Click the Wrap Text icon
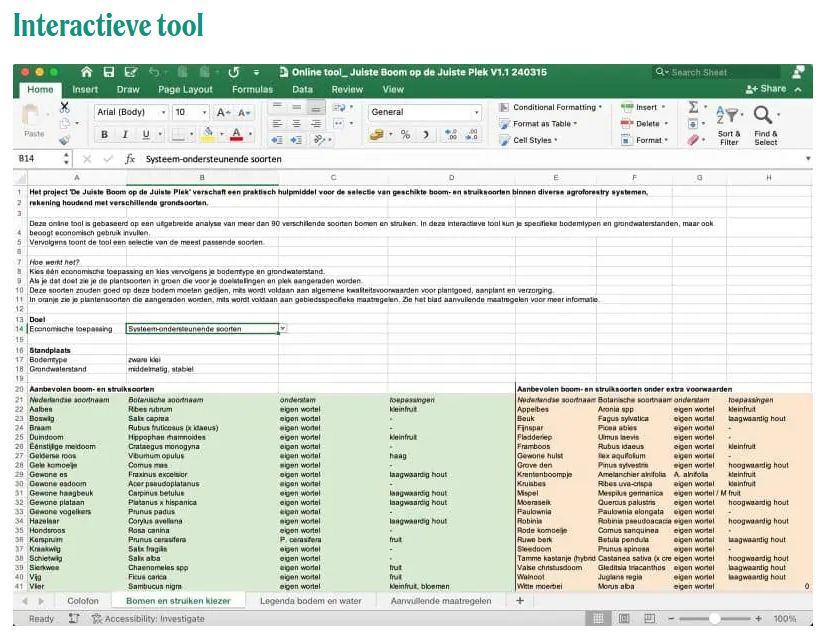 click(338, 107)
